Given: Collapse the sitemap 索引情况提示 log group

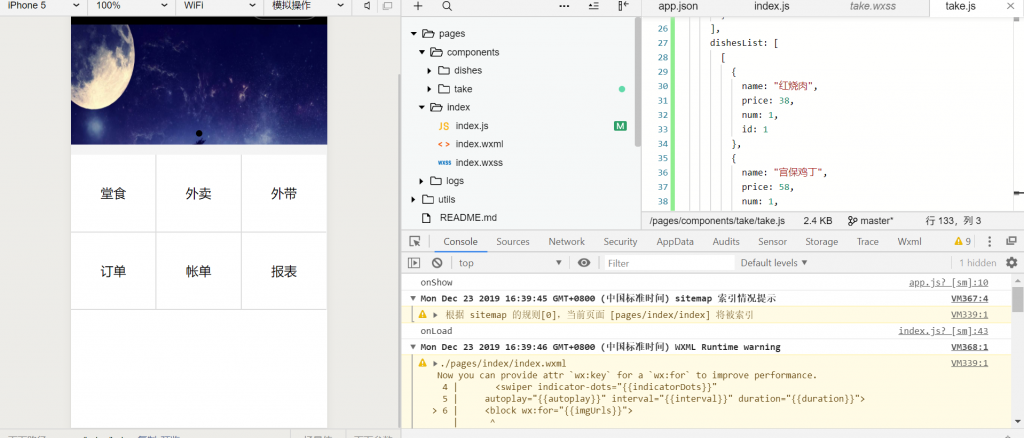Looking at the screenshot, I should [x=413, y=298].
